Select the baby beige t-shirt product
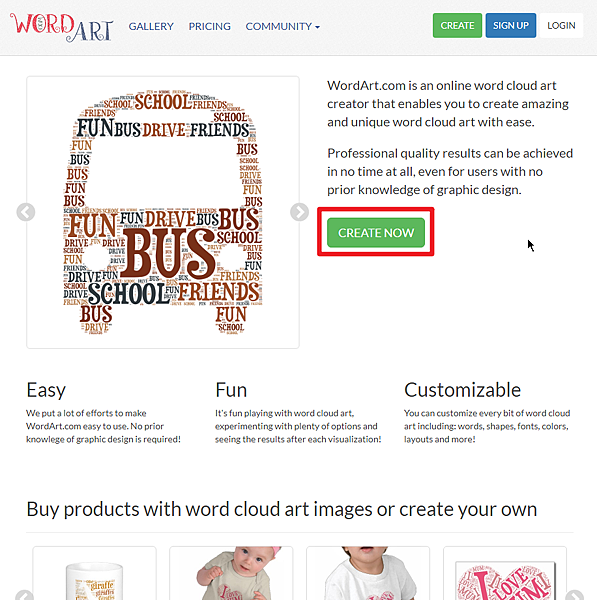This screenshot has width=597, height=600. click(231, 573)
